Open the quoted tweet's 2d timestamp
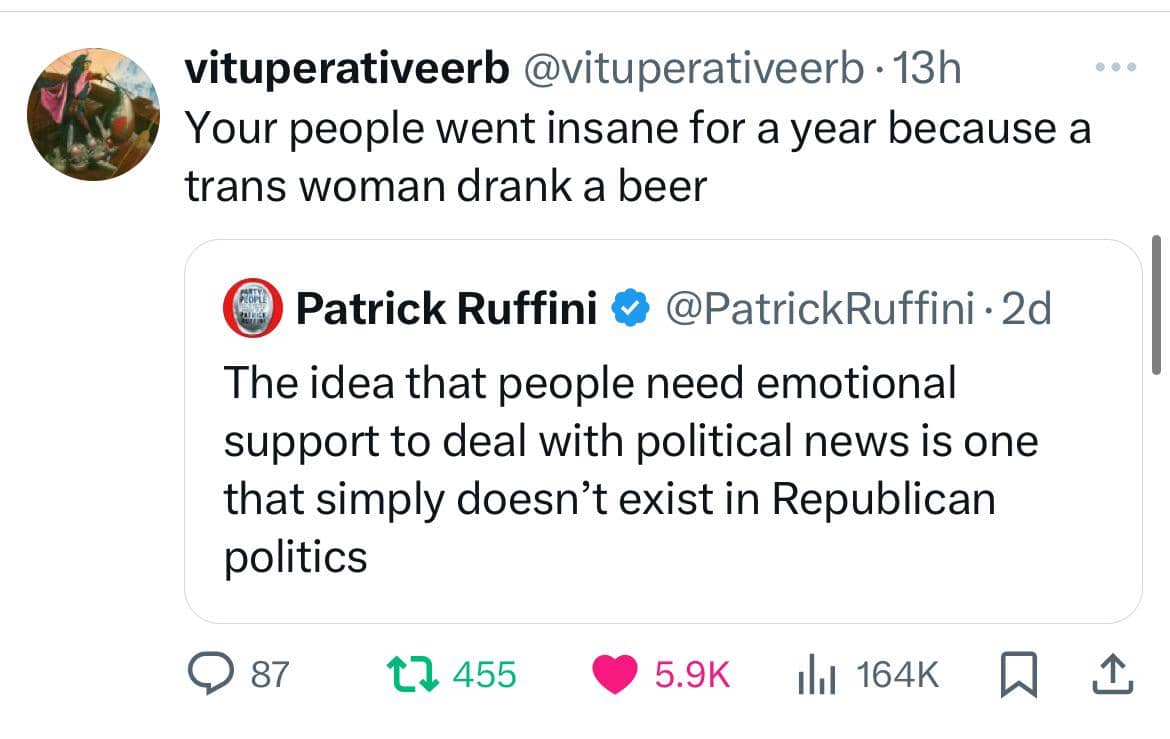The height and width of the screenshot is (739, 1170). [x=1026, y=309]
